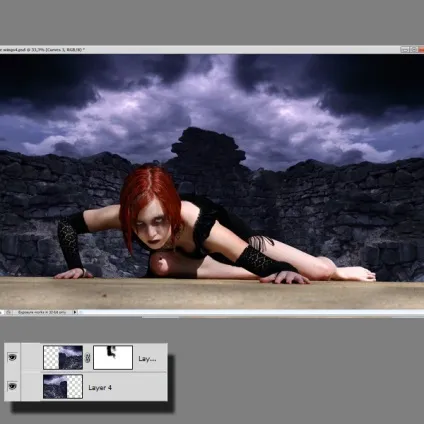The image size is (424, 424).
Task: Hide the top masked layer's eye icon
Action: (x=12, y=357)
